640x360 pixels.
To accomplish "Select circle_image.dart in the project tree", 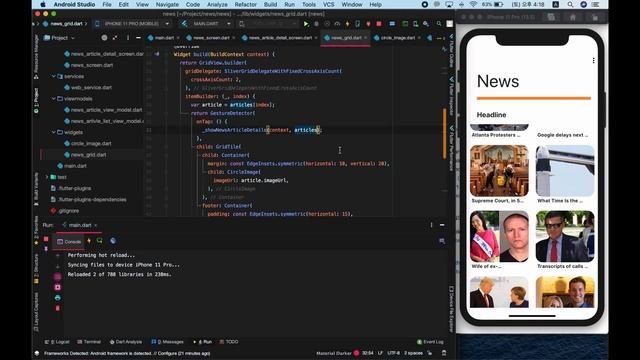I will pos(87,144).
